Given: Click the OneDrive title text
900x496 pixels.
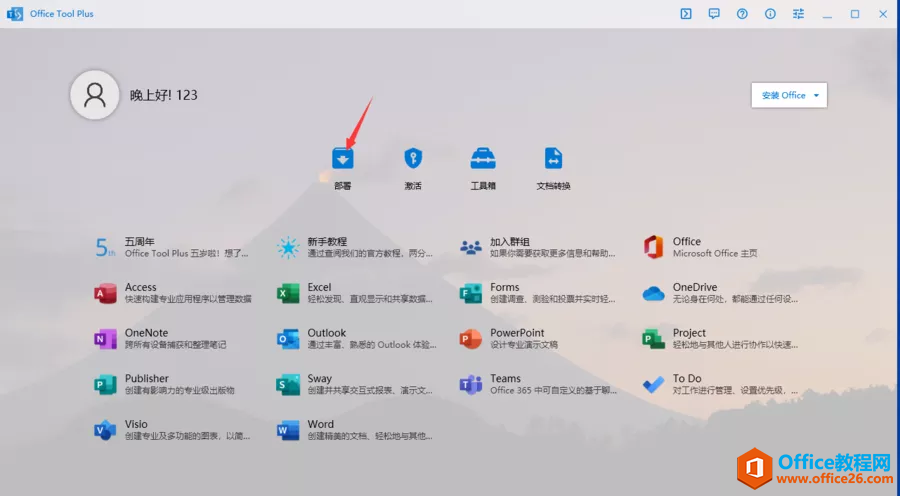Looking at the screenshot, I should click(x=695, y=287).
